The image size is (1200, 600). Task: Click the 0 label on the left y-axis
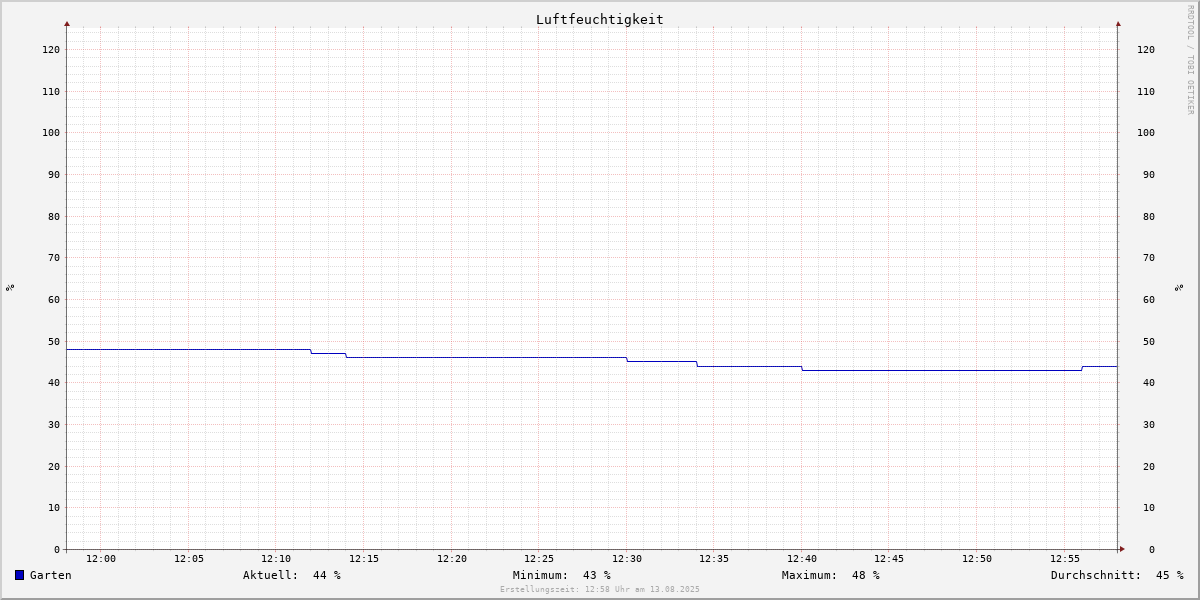58,549
